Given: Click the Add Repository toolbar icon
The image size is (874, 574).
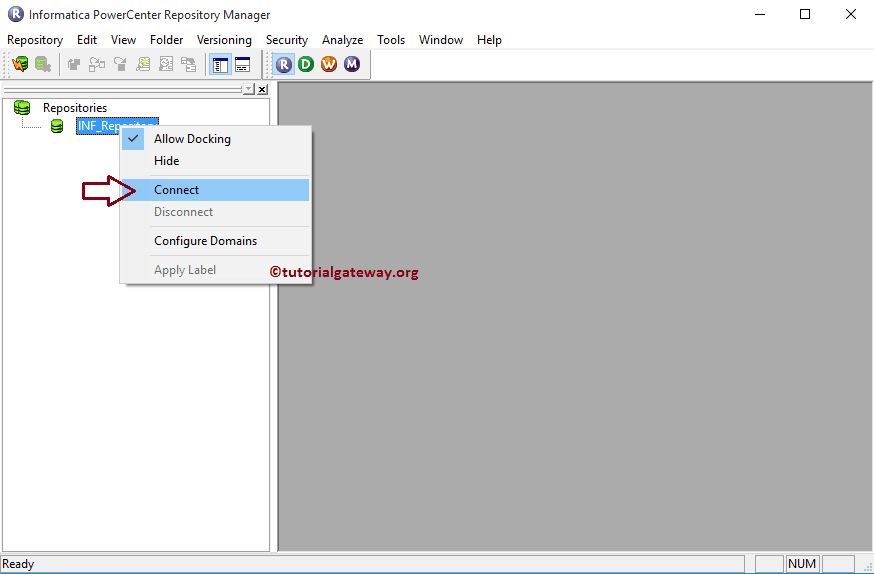Looking at the screenshot, I should click(43, 64).
